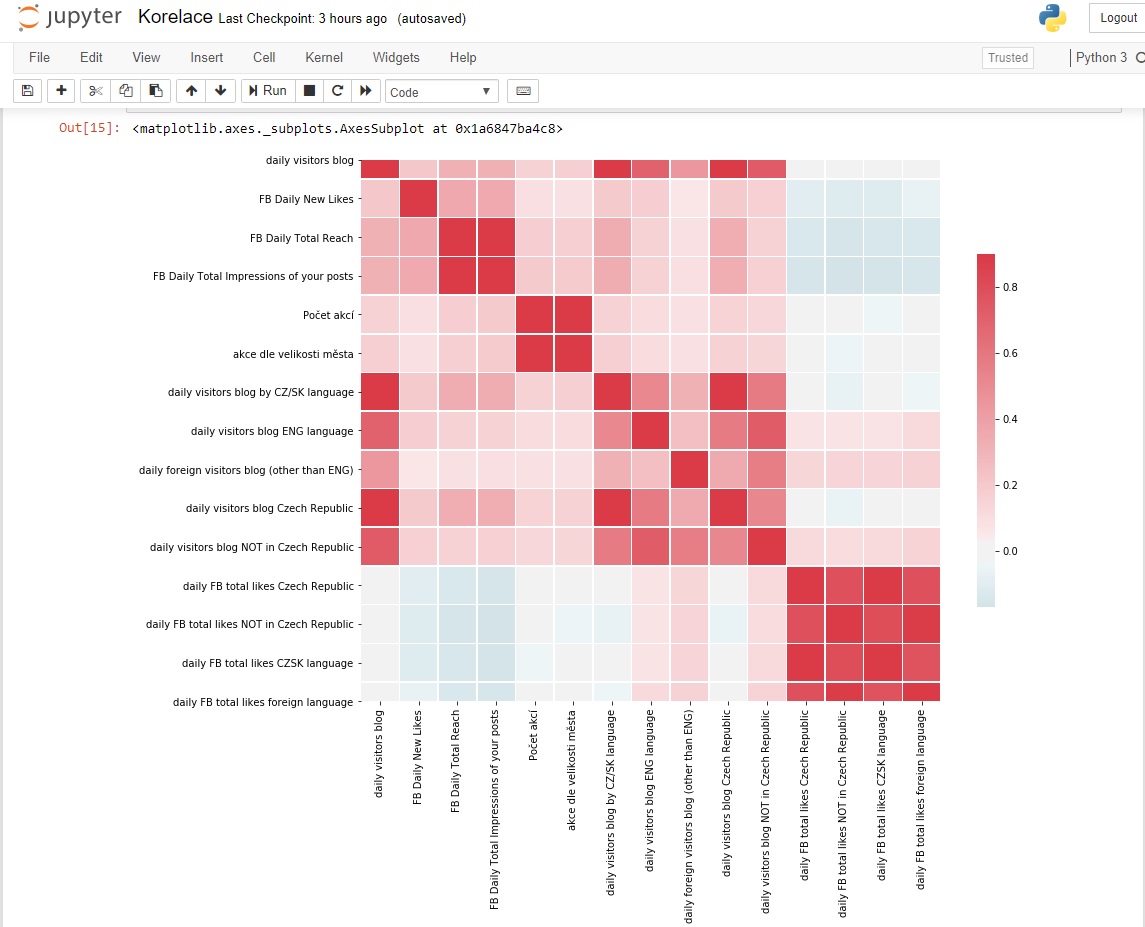
Task: Click the Korelace notebook title to rename
Action: coord(174,17)
